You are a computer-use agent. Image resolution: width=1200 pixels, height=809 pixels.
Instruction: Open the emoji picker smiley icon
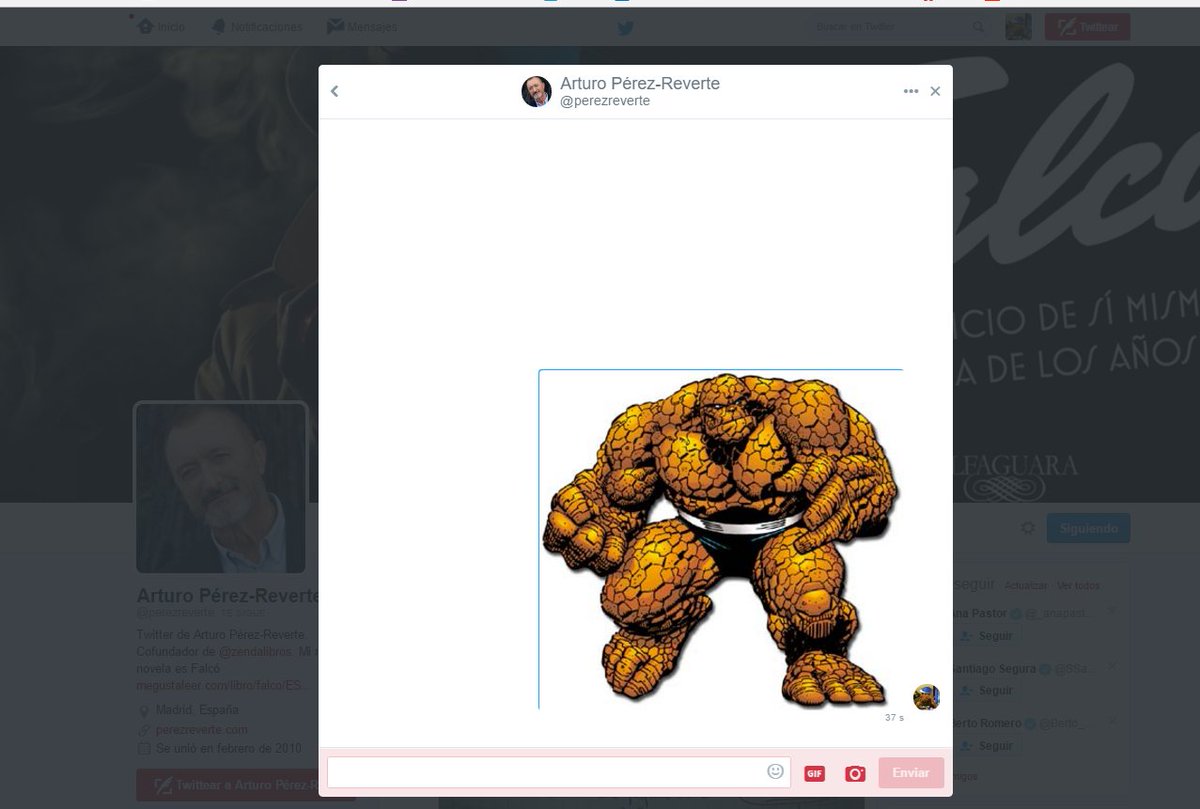775,771
